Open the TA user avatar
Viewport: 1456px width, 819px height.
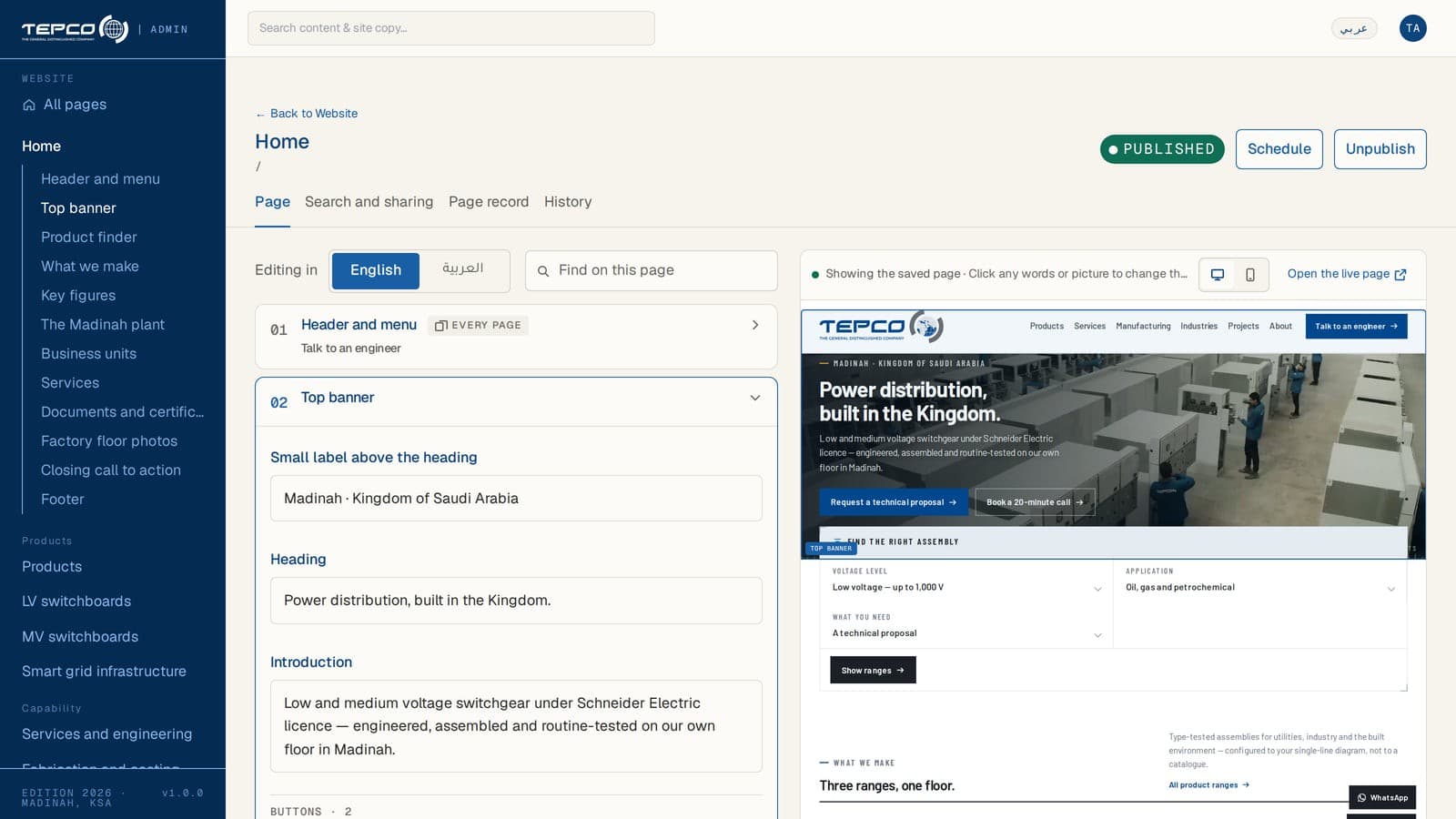pyautogui.click(x=1412, y=28)
